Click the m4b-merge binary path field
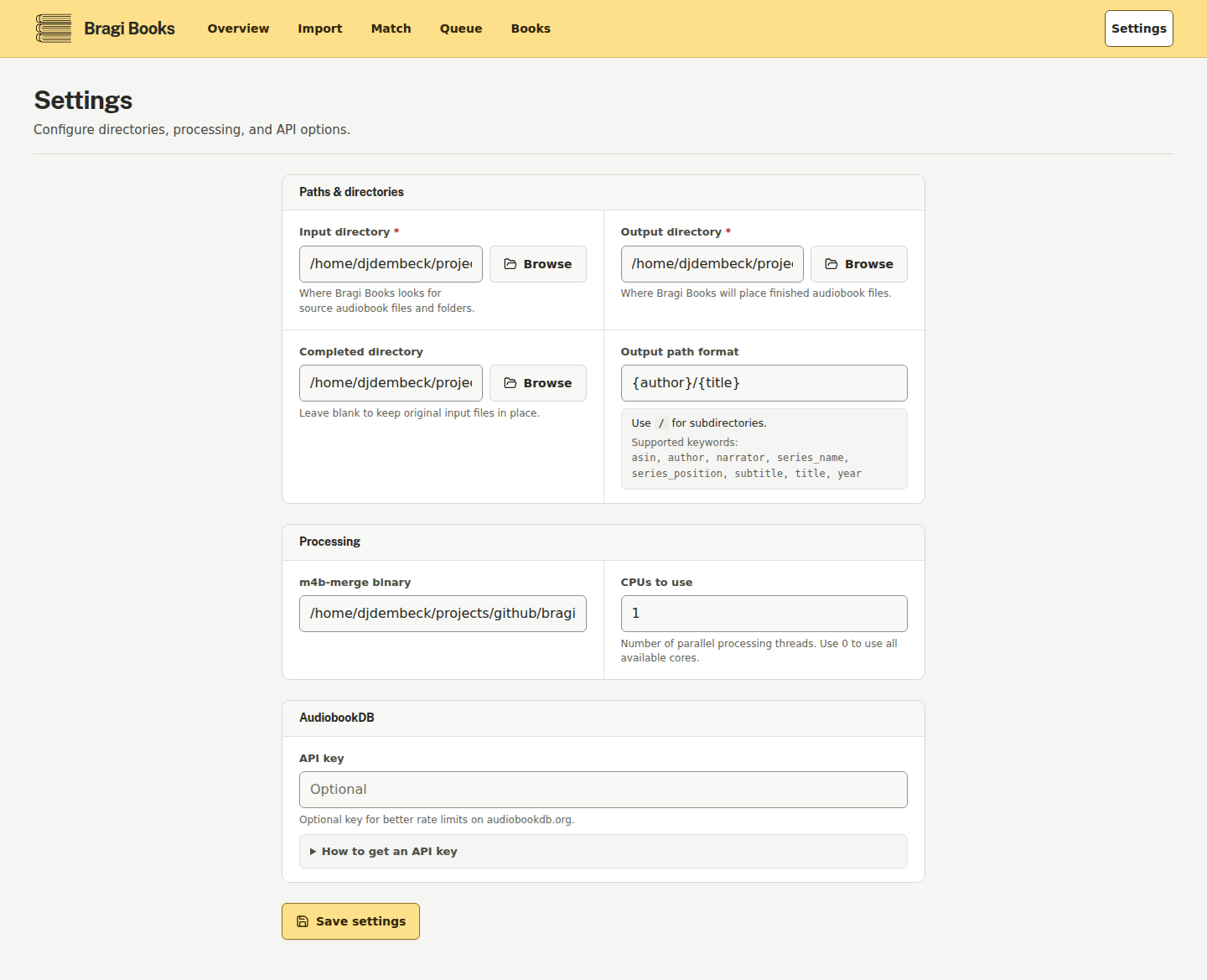Image resolution: width=1207 pixels, height=980 pixels. [443, 614]
